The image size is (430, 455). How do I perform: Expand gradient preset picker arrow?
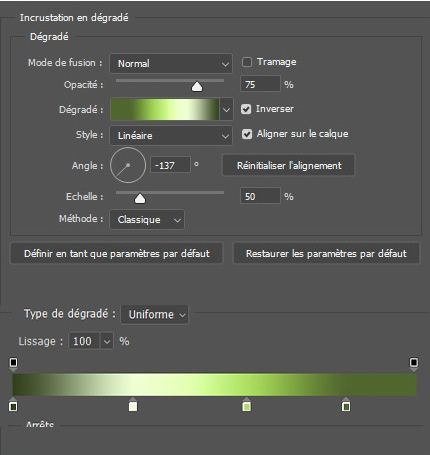pos(226,109)
